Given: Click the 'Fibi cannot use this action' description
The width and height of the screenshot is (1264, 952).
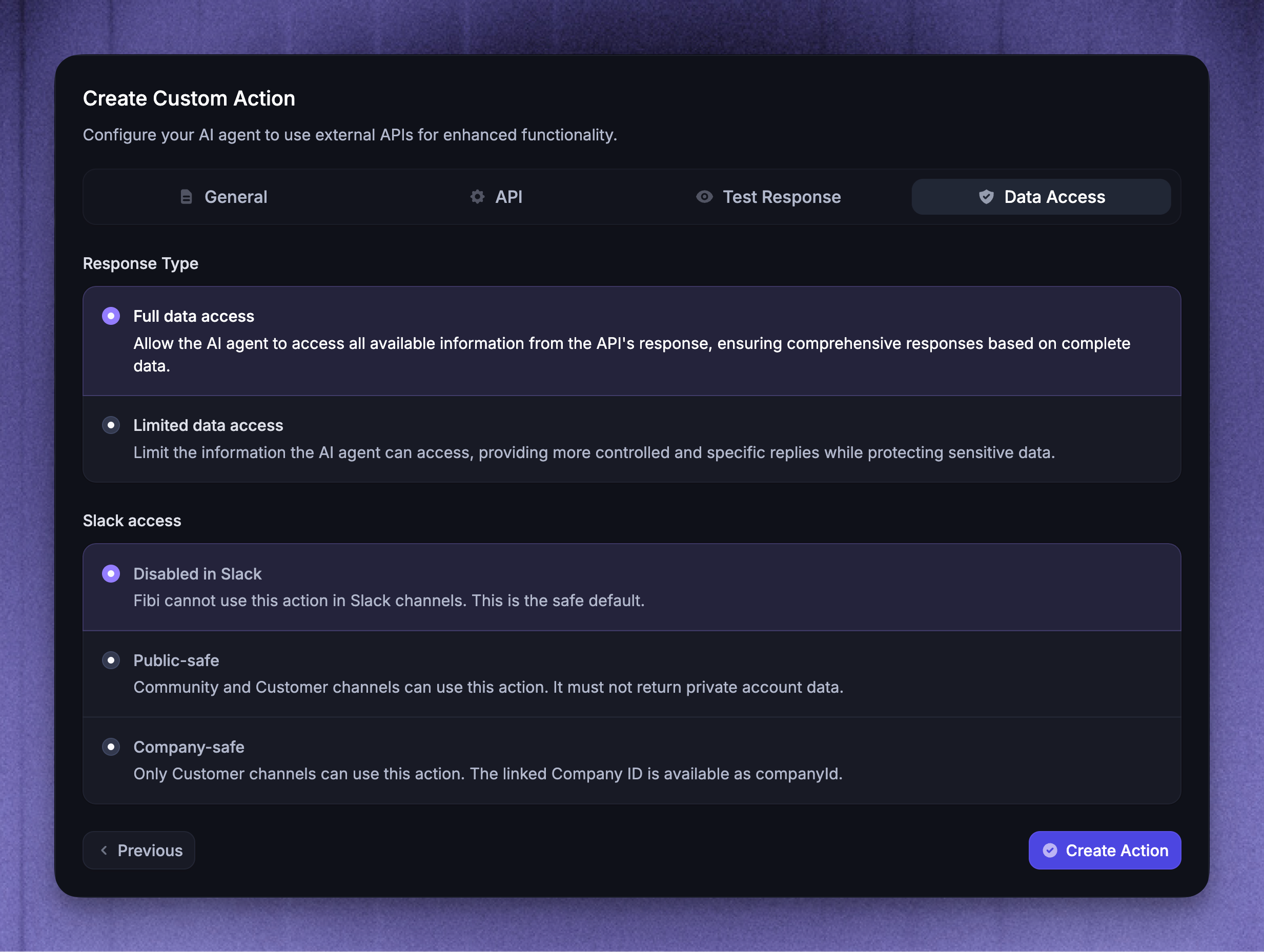Looking at the screenshot, I should (389, 601).
